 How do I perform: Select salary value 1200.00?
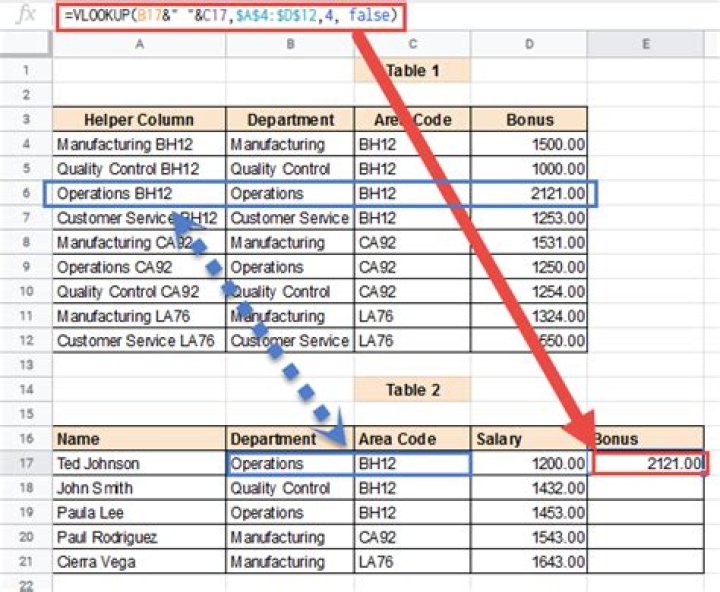[529, 463]
